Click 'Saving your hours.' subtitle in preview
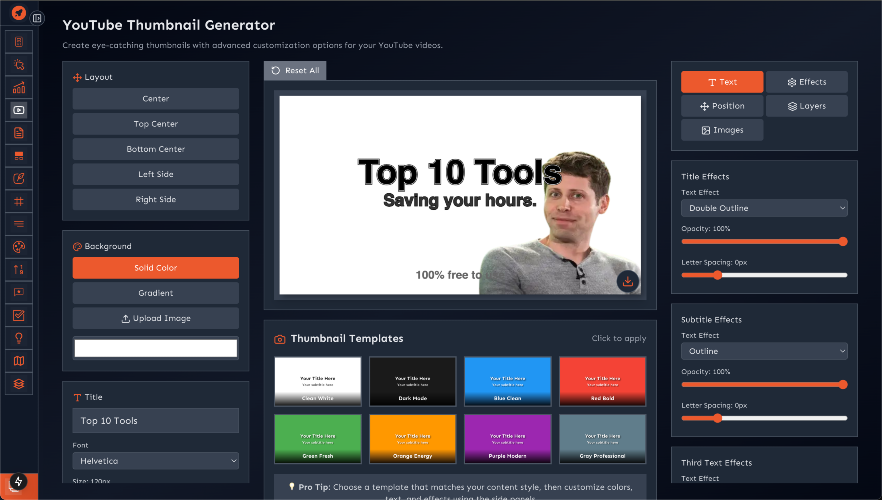The image size is (882, 500). pyautogui.click(x=460, y=201)
